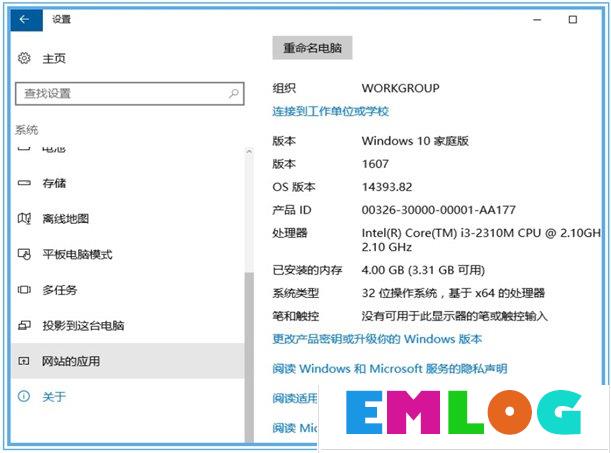Click inside the 查找设置 search box
The width and height of the screenshot is (611, 453).
(129, 93)
